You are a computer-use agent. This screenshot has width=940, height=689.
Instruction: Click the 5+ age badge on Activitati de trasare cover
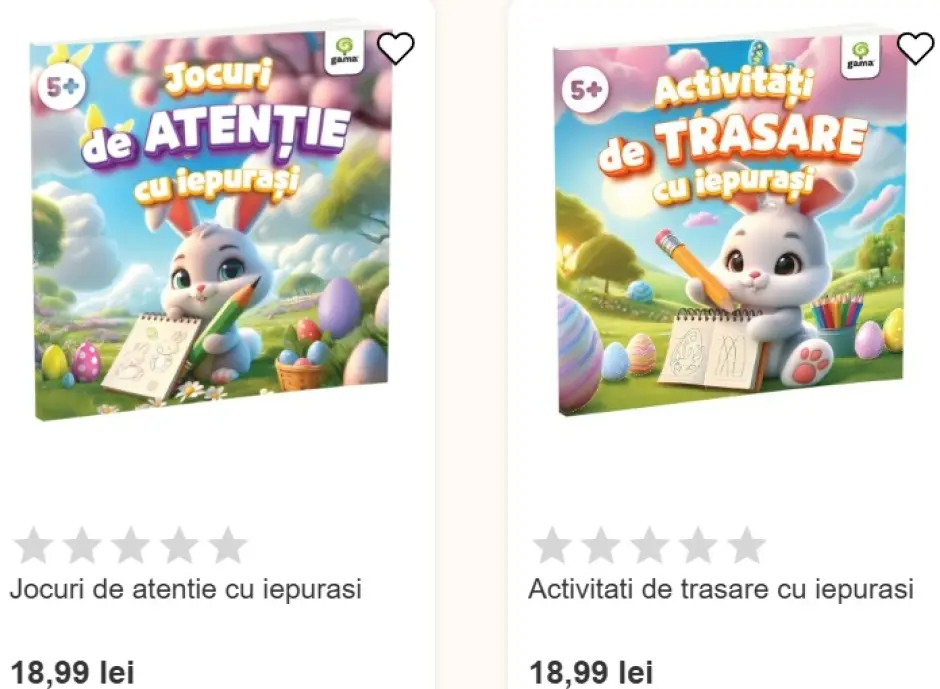point(586,90)
